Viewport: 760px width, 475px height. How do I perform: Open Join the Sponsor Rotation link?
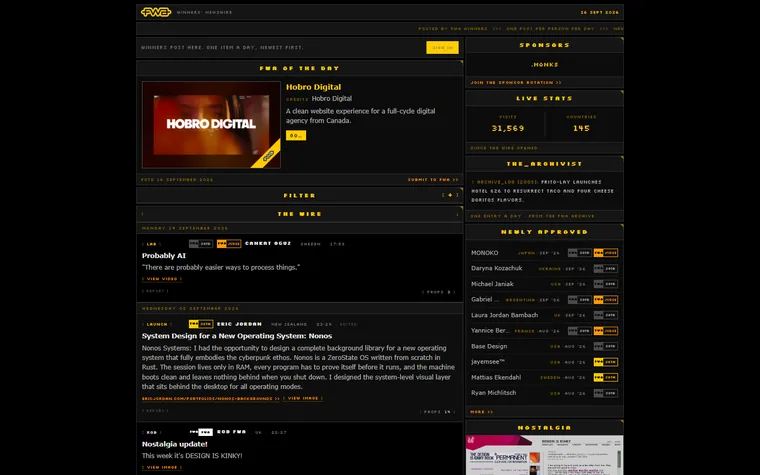(x=516, y=83)
